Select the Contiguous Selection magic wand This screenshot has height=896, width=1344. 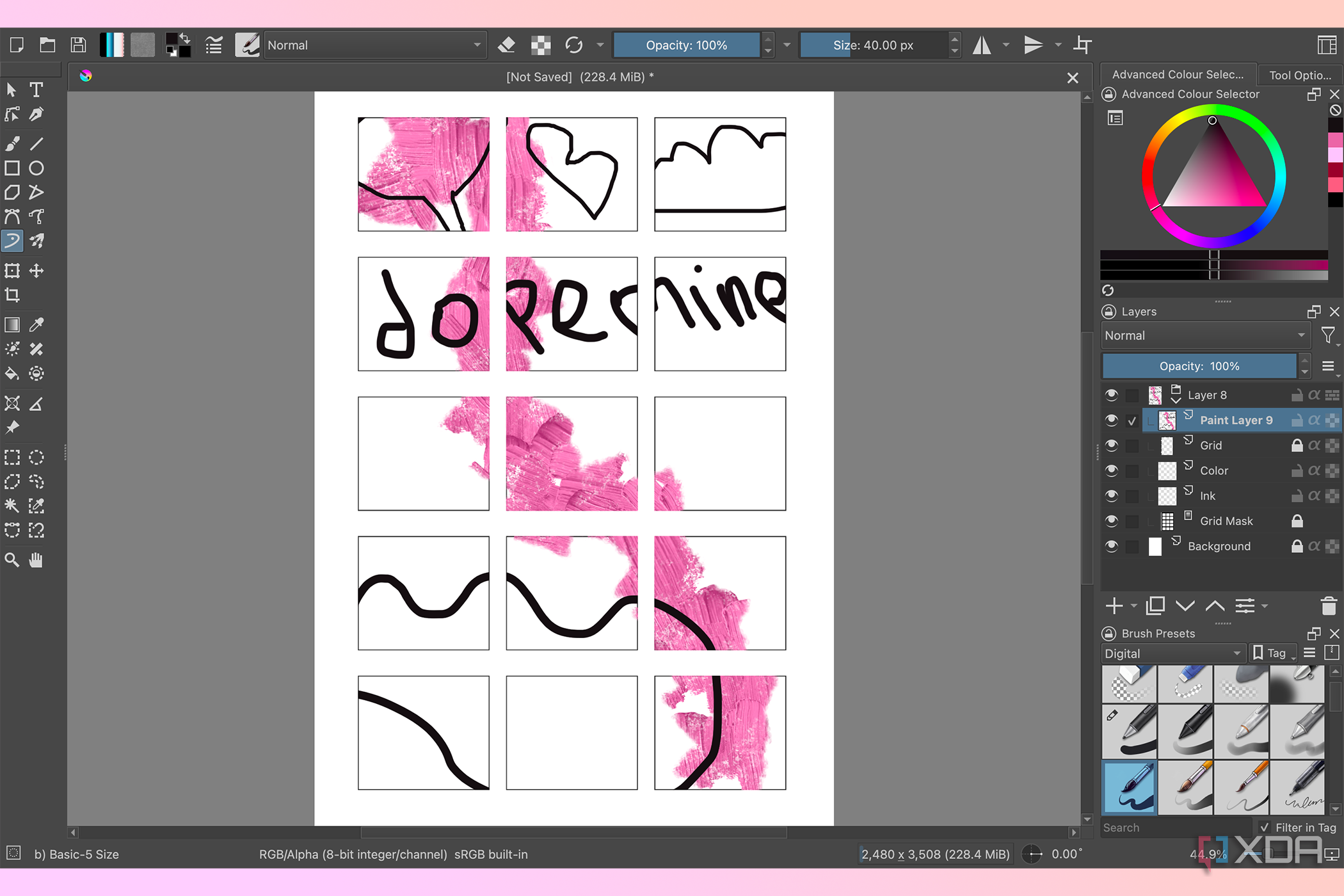pyautogui.click(x=12, y=506)
